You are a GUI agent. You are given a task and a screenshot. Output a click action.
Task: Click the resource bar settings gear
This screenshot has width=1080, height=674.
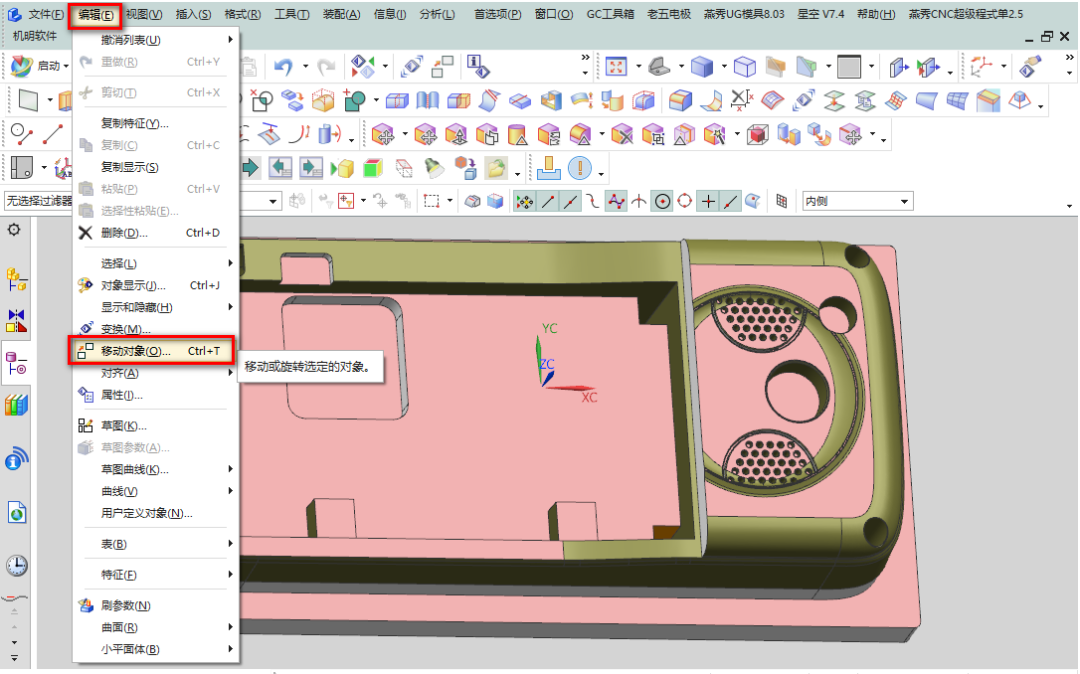click(x=14, y=230)
